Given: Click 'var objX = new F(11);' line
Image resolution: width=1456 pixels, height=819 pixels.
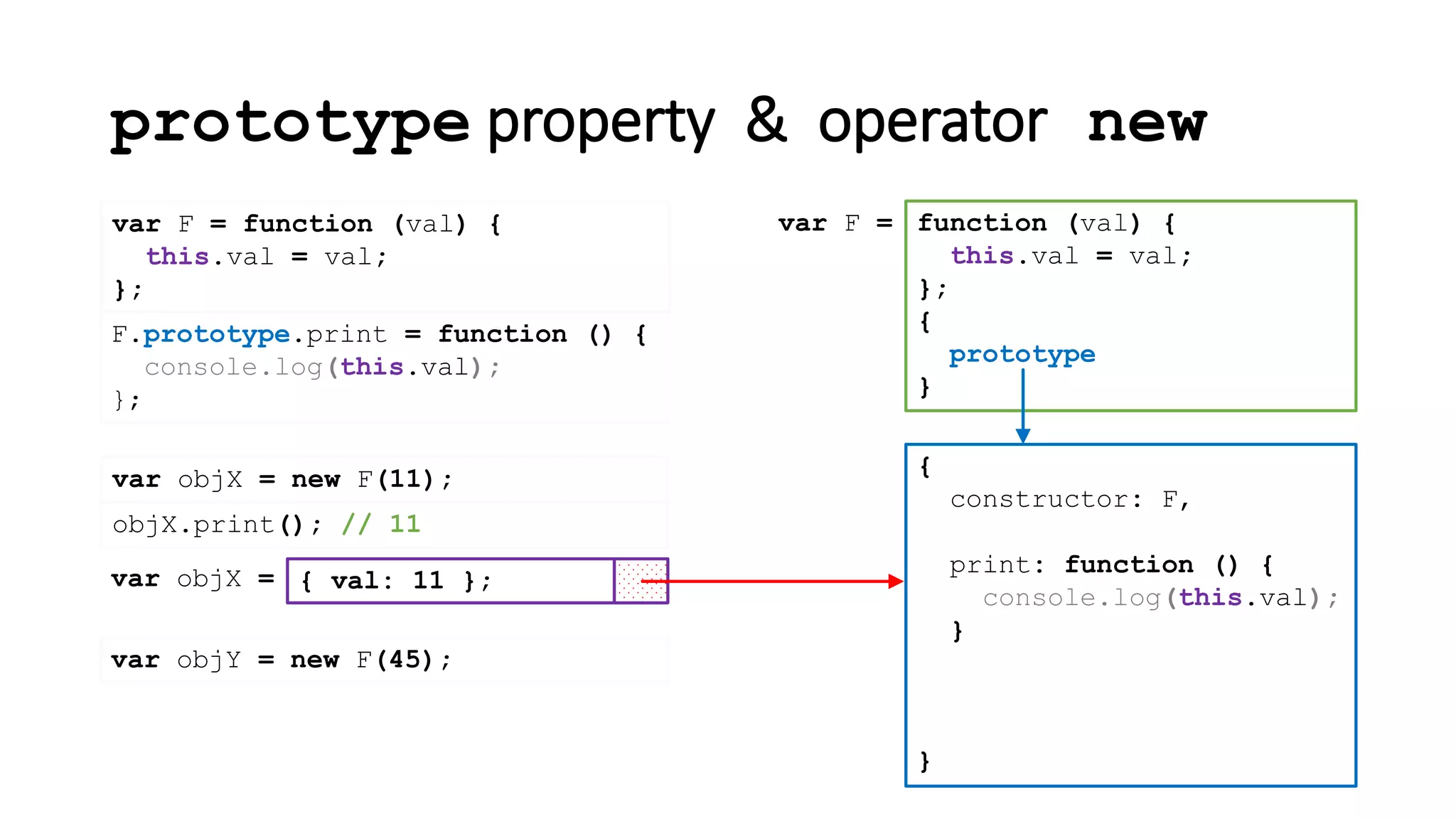Looking at the screenshot, I should click(282, 479).
